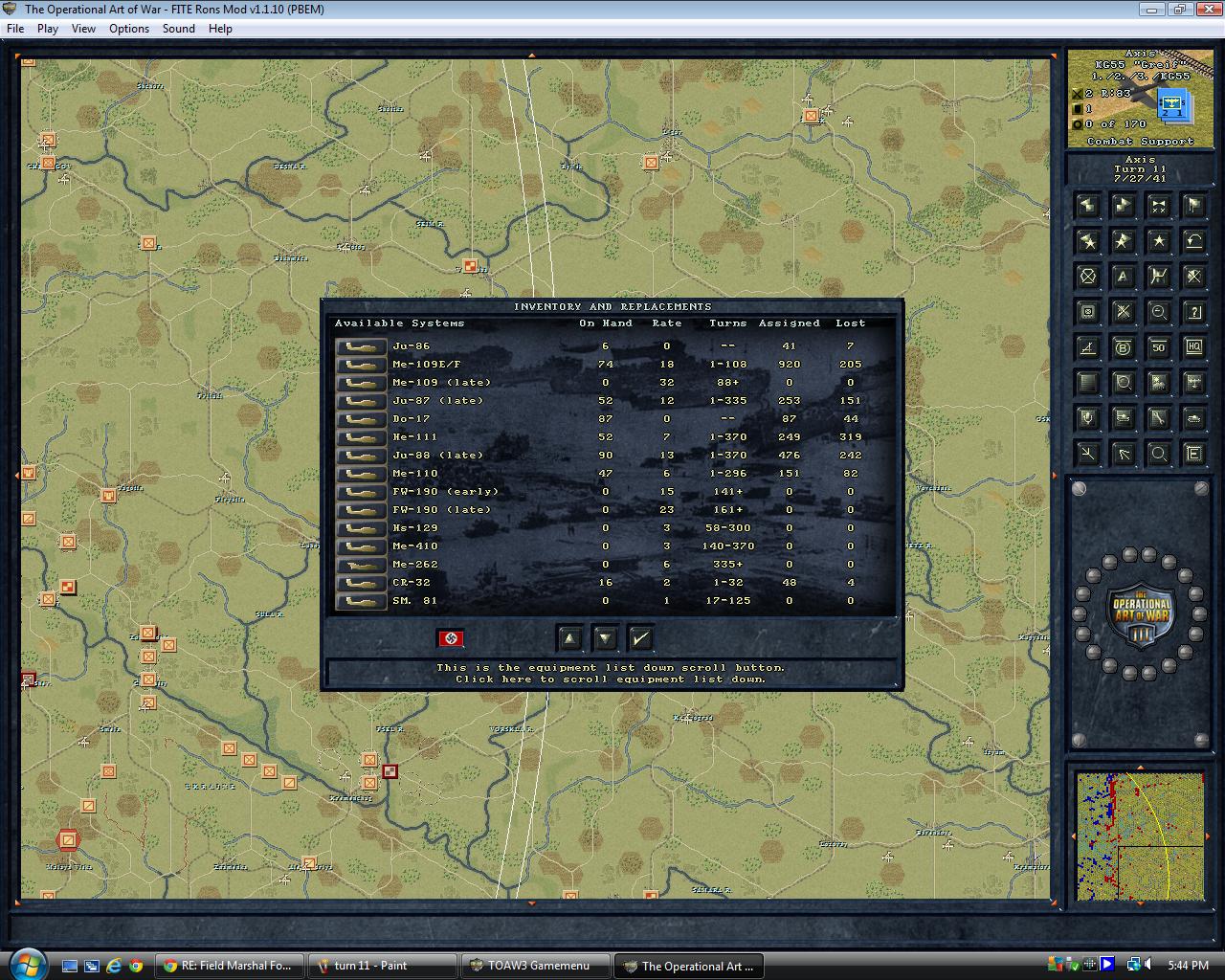Click the Ju-88 (late) row name
Image resolution: width=1225 pixels, height=980 pixels.
(x=437, y=456)
